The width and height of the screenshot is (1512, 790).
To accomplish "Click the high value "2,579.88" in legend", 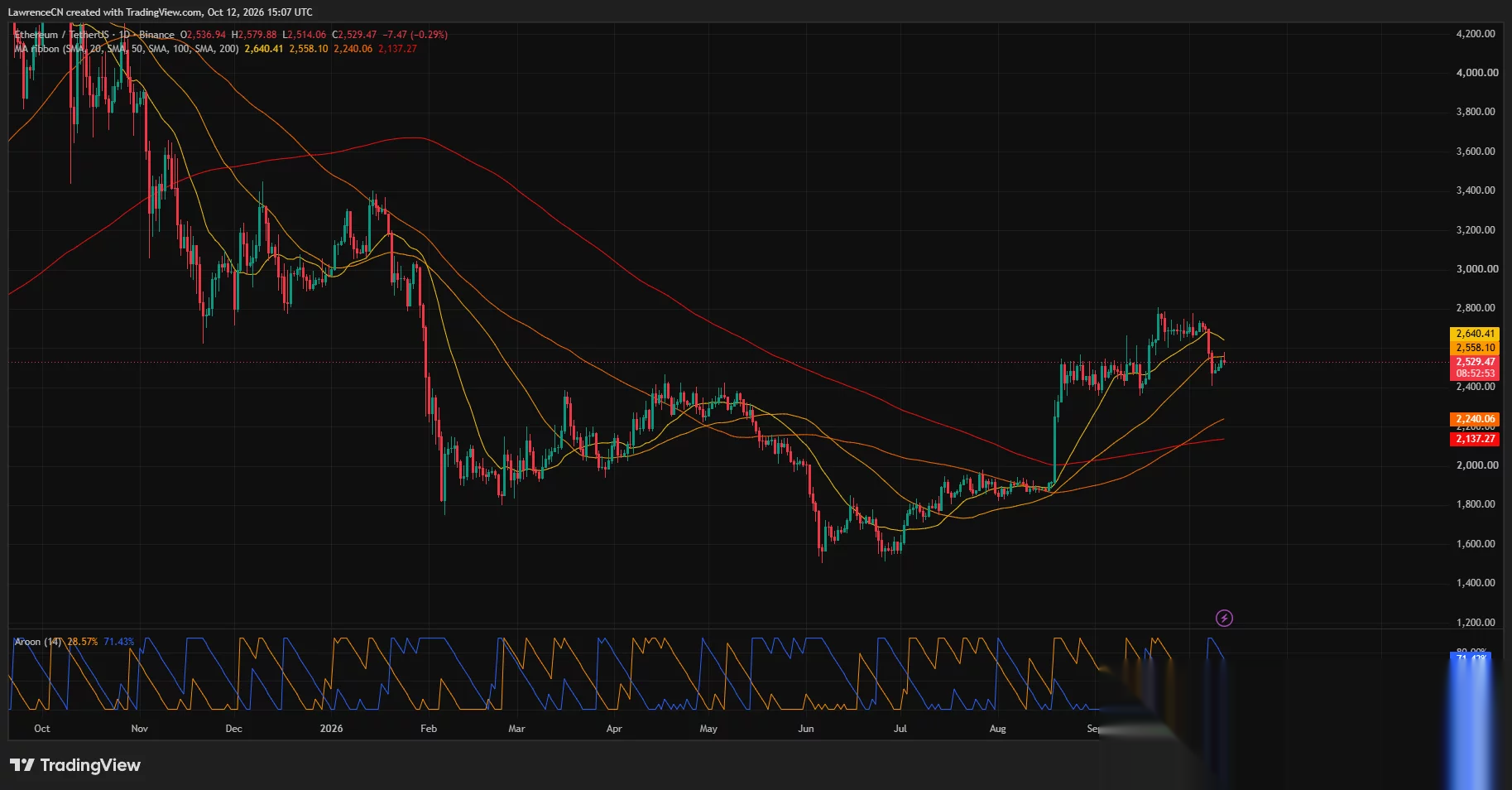I will [257, 35].
